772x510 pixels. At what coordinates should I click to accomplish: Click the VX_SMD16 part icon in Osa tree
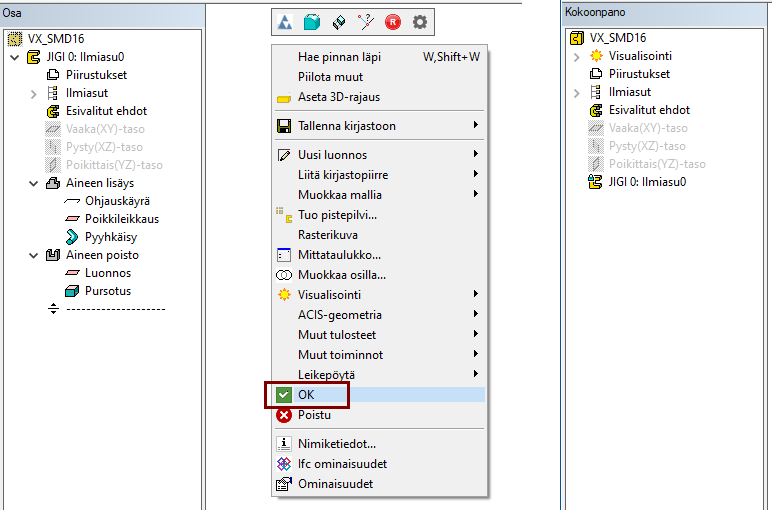click(x=15, y=38)
